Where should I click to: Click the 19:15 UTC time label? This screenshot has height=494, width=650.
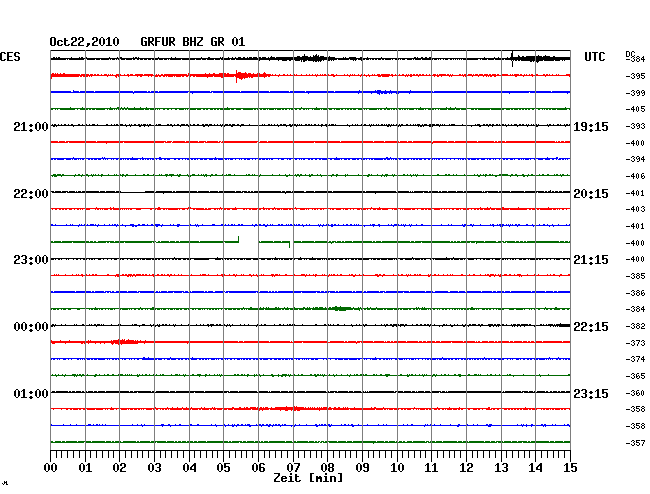591,127
